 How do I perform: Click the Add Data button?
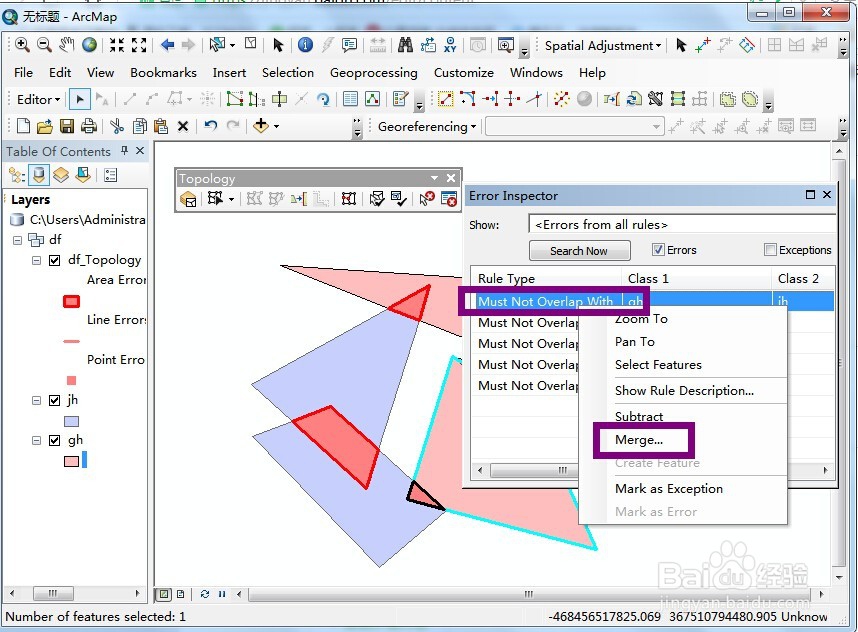[261, 126]
